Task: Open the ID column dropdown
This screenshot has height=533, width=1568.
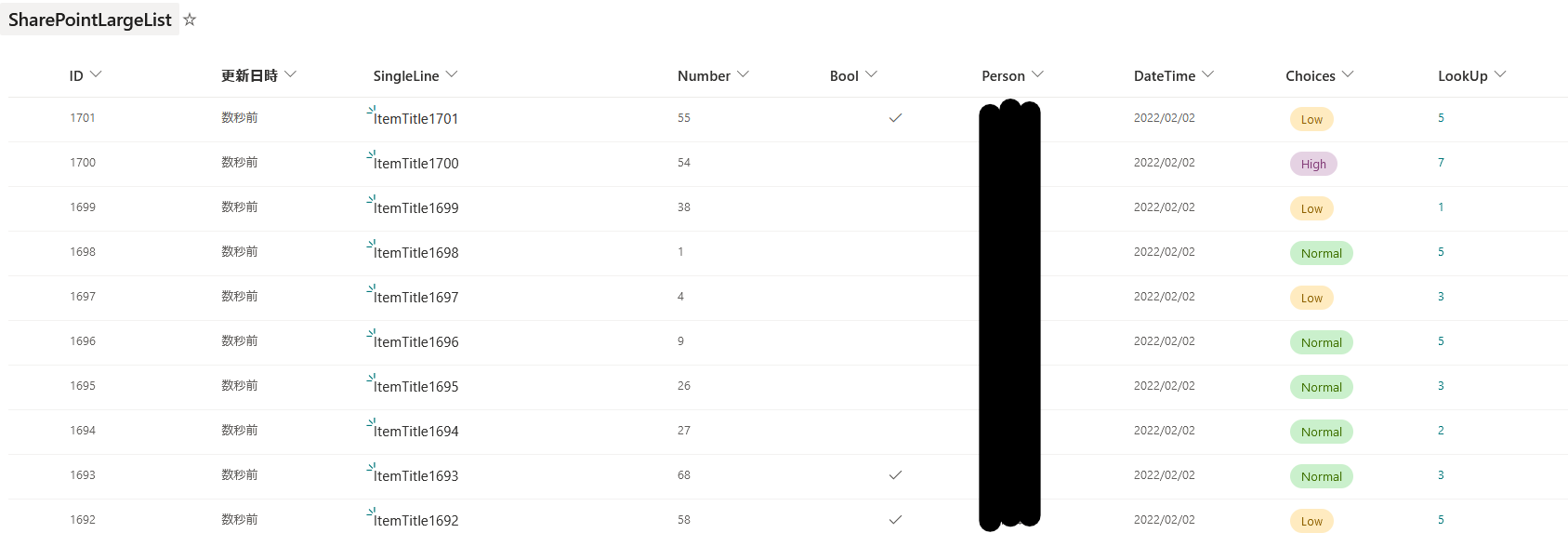Action: [96, 74]
